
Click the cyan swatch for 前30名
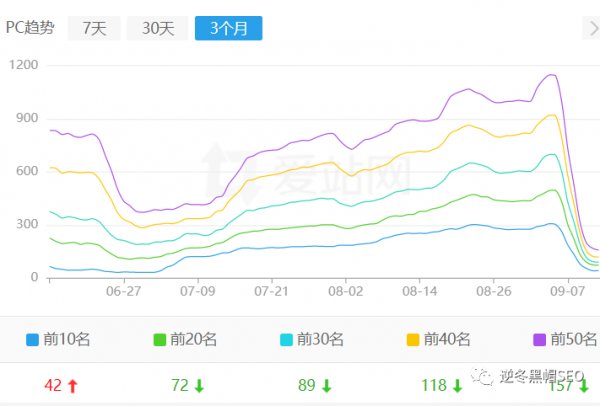pos(285,340)
